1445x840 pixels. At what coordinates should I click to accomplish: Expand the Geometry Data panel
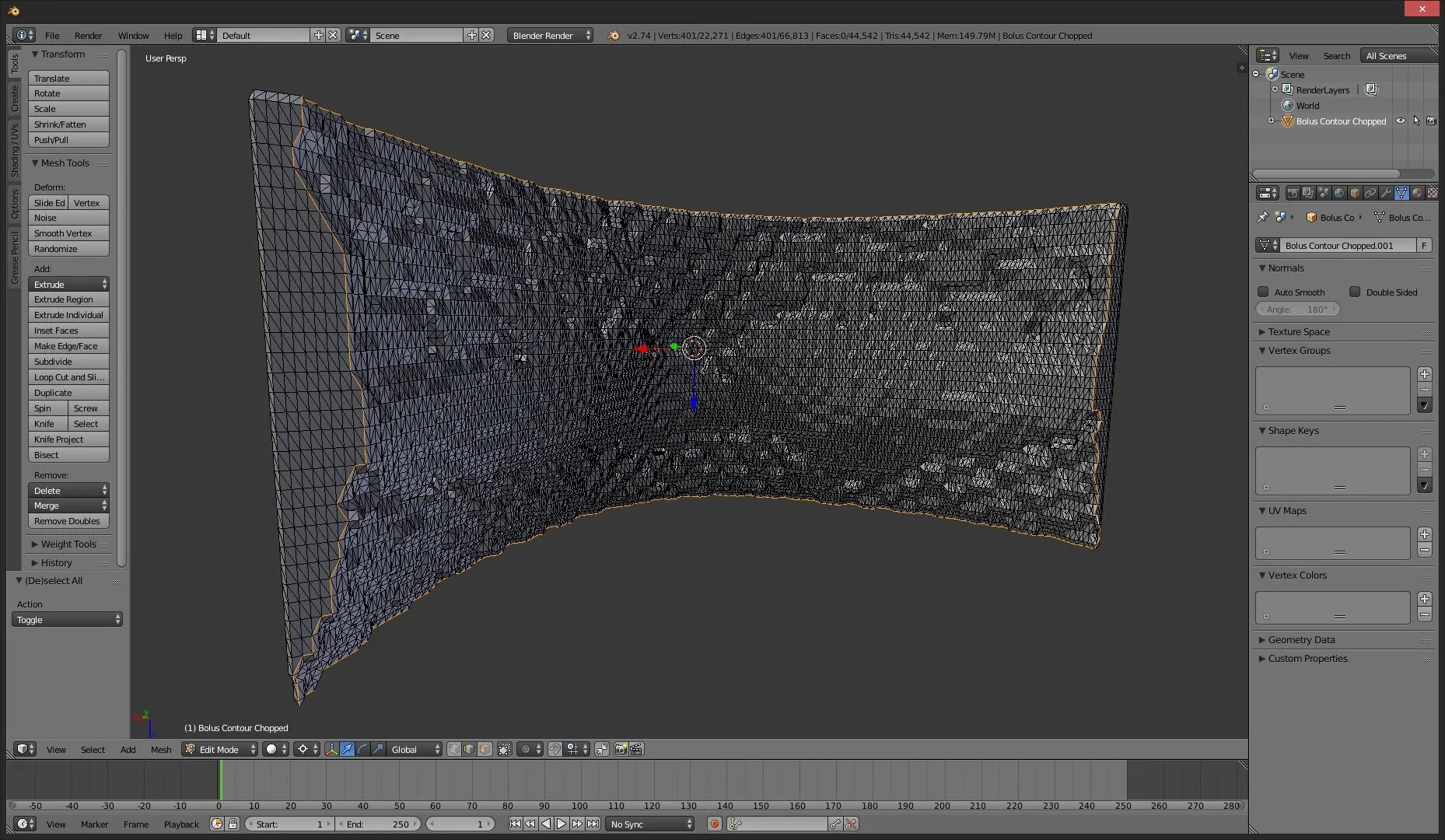point(1301,639)
